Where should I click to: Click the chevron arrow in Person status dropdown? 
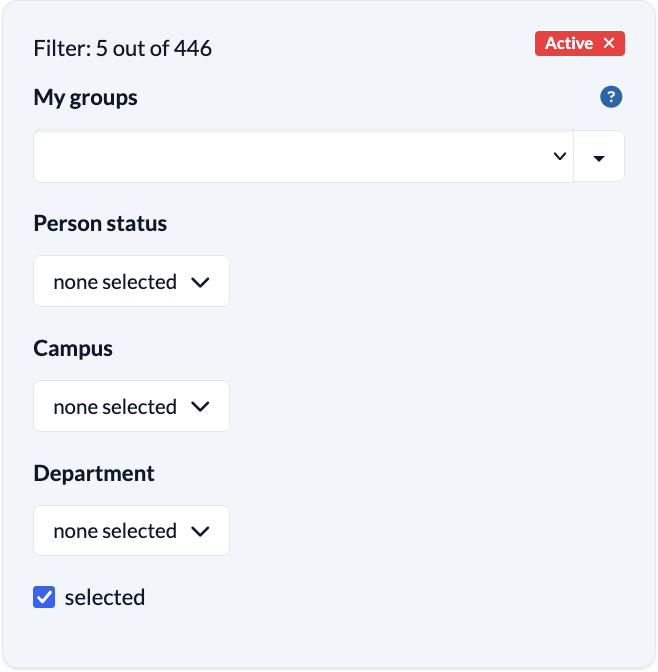click(x=200, y=282)
